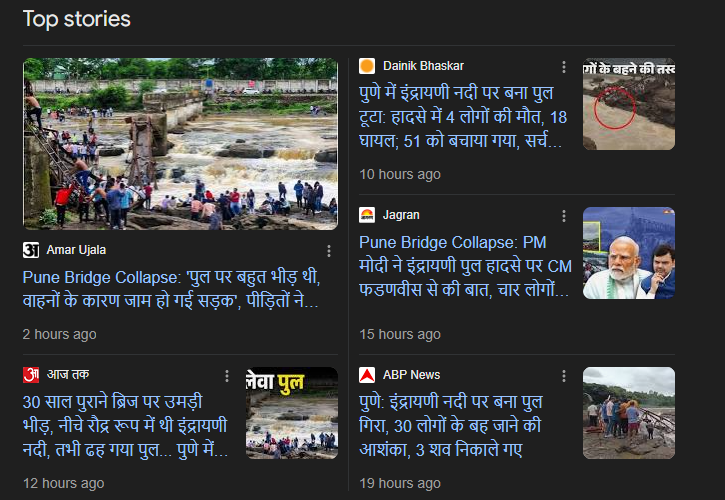Click the ABP News red logo icon
This screenshot has width=725, height=500.
tap(367, 375)
